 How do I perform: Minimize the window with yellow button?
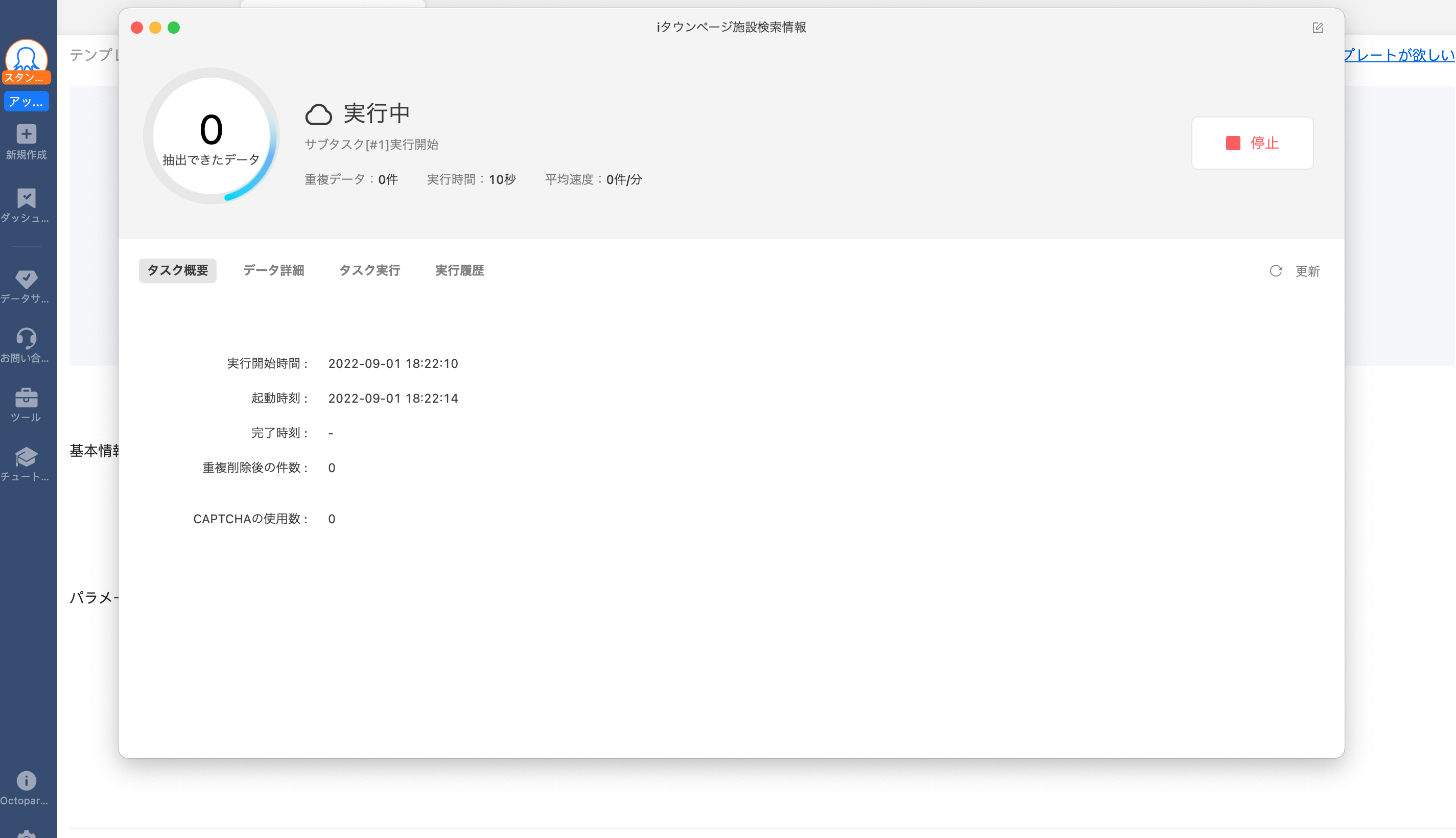tap(155, 28)
